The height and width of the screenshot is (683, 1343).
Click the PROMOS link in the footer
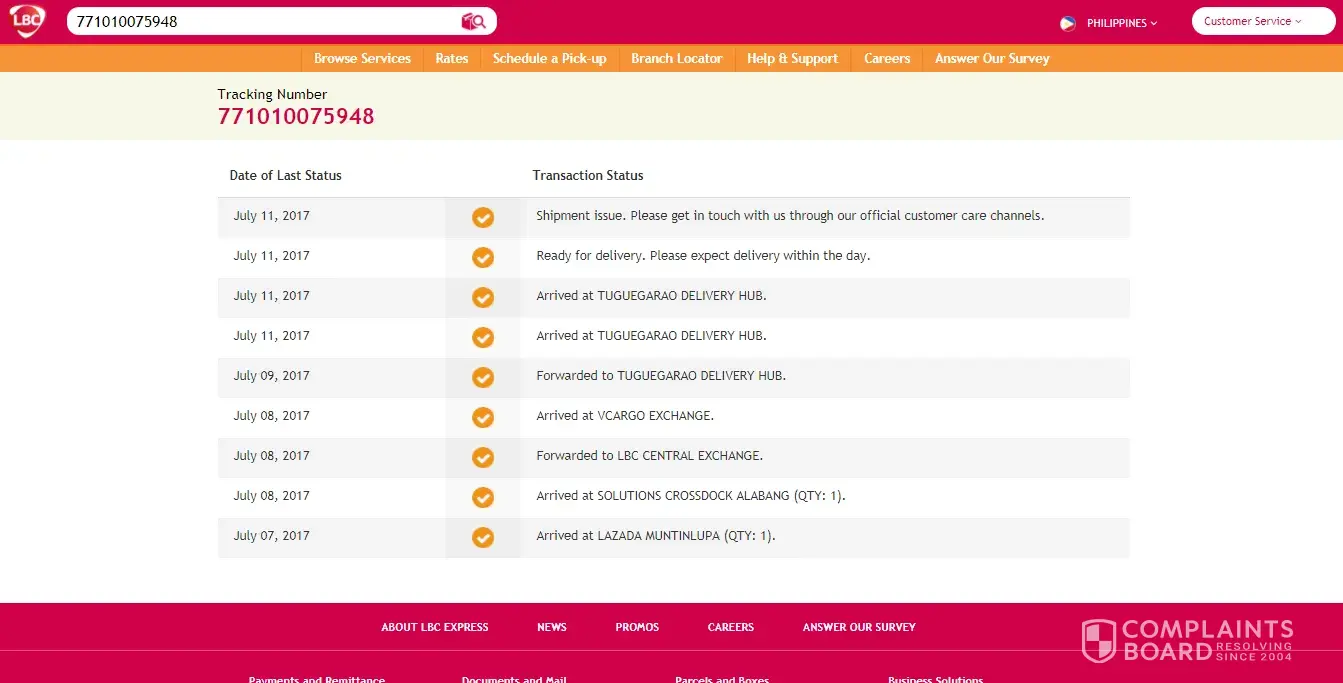point(637,627)
